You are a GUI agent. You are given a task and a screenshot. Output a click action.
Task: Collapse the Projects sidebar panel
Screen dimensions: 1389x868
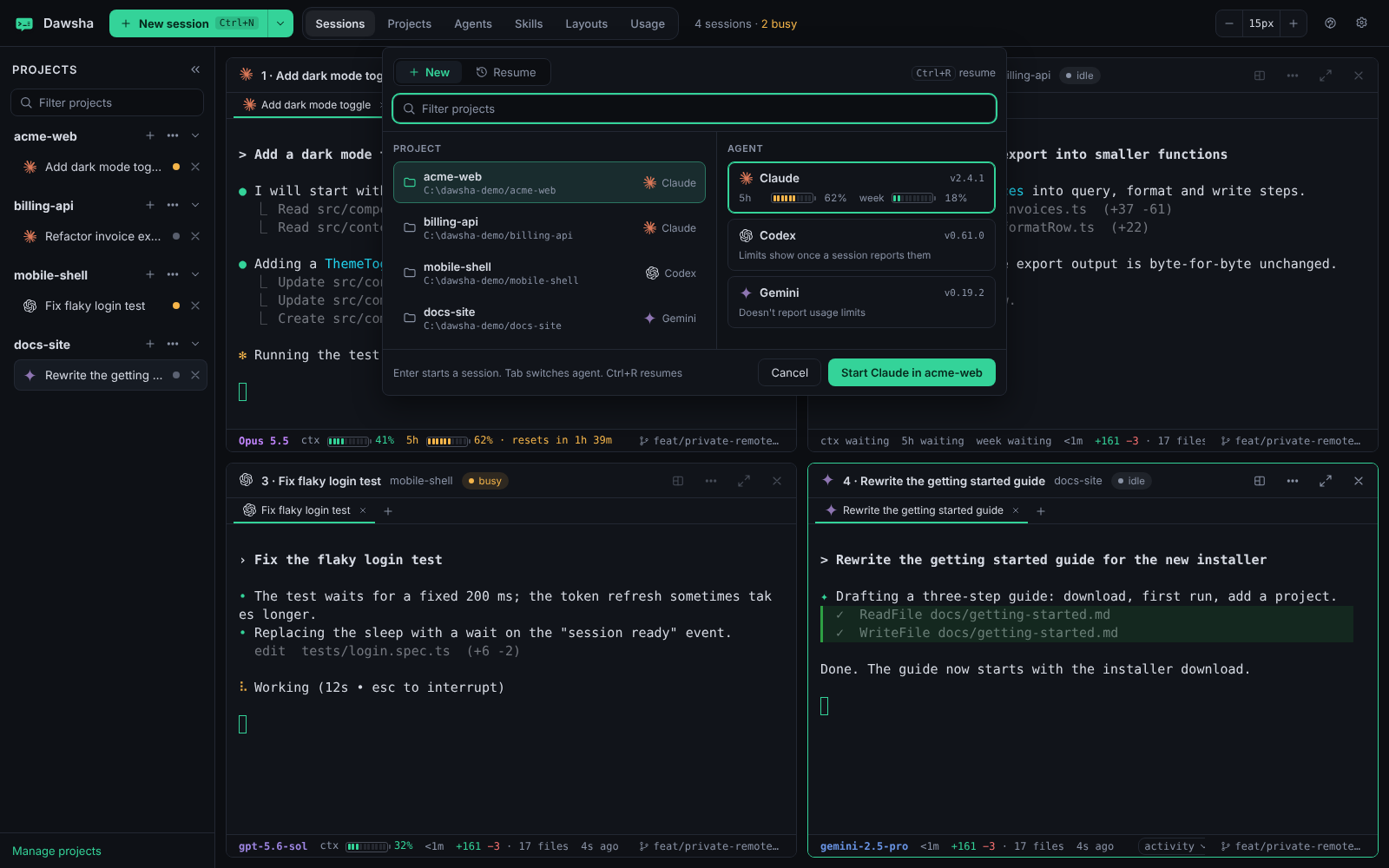pyautogui.click(x=195, y=69)
